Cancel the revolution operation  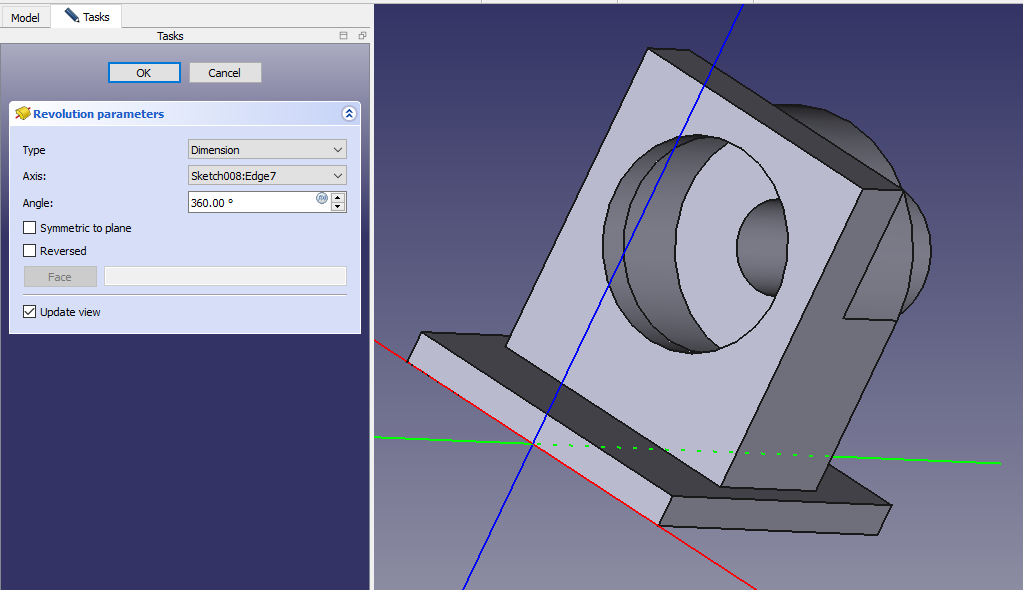[224, 73]
